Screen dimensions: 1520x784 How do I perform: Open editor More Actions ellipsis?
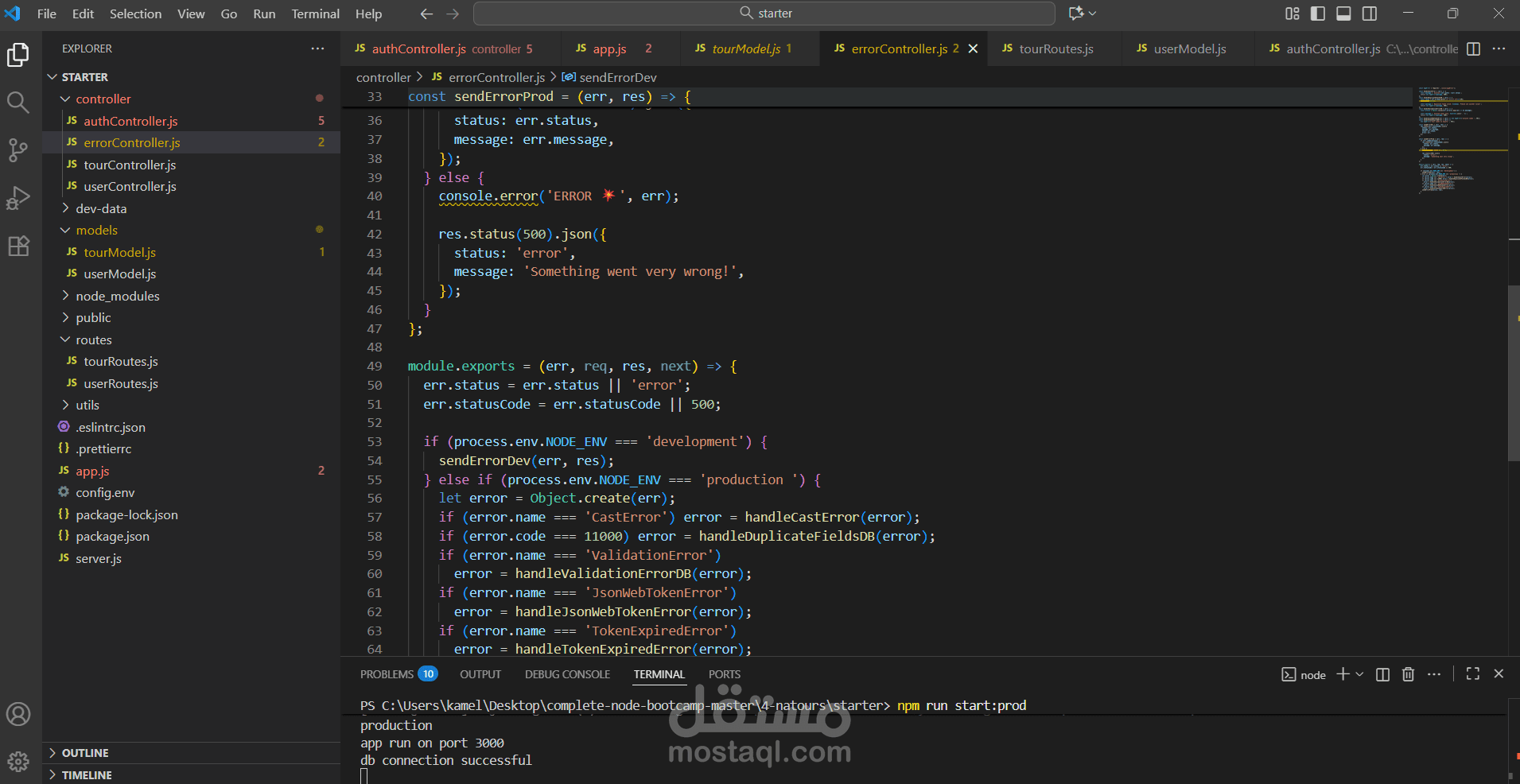pos(1499,49)
